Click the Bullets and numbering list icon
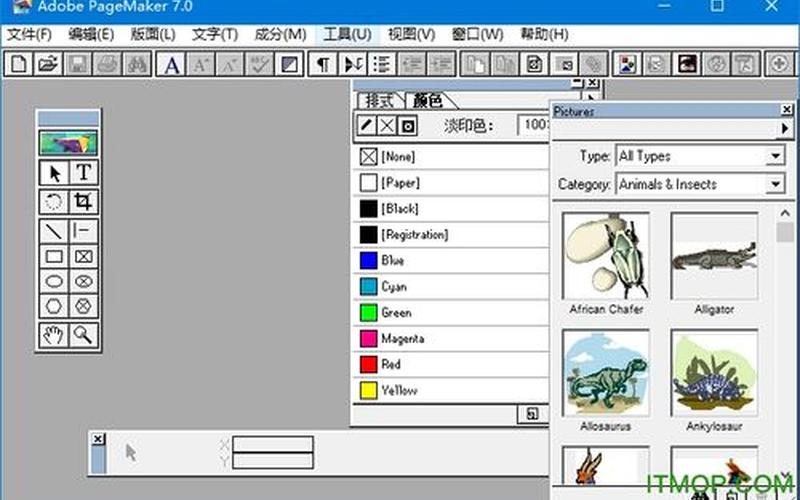Image resolution: width=800 pixels, height=500 pixels. point(382,64)
